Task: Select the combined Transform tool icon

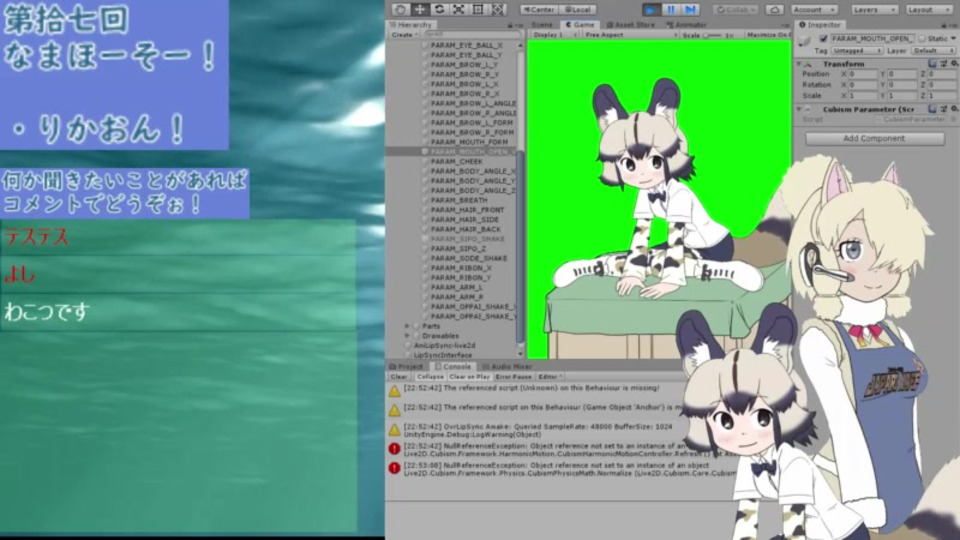Action: (498, 9)
